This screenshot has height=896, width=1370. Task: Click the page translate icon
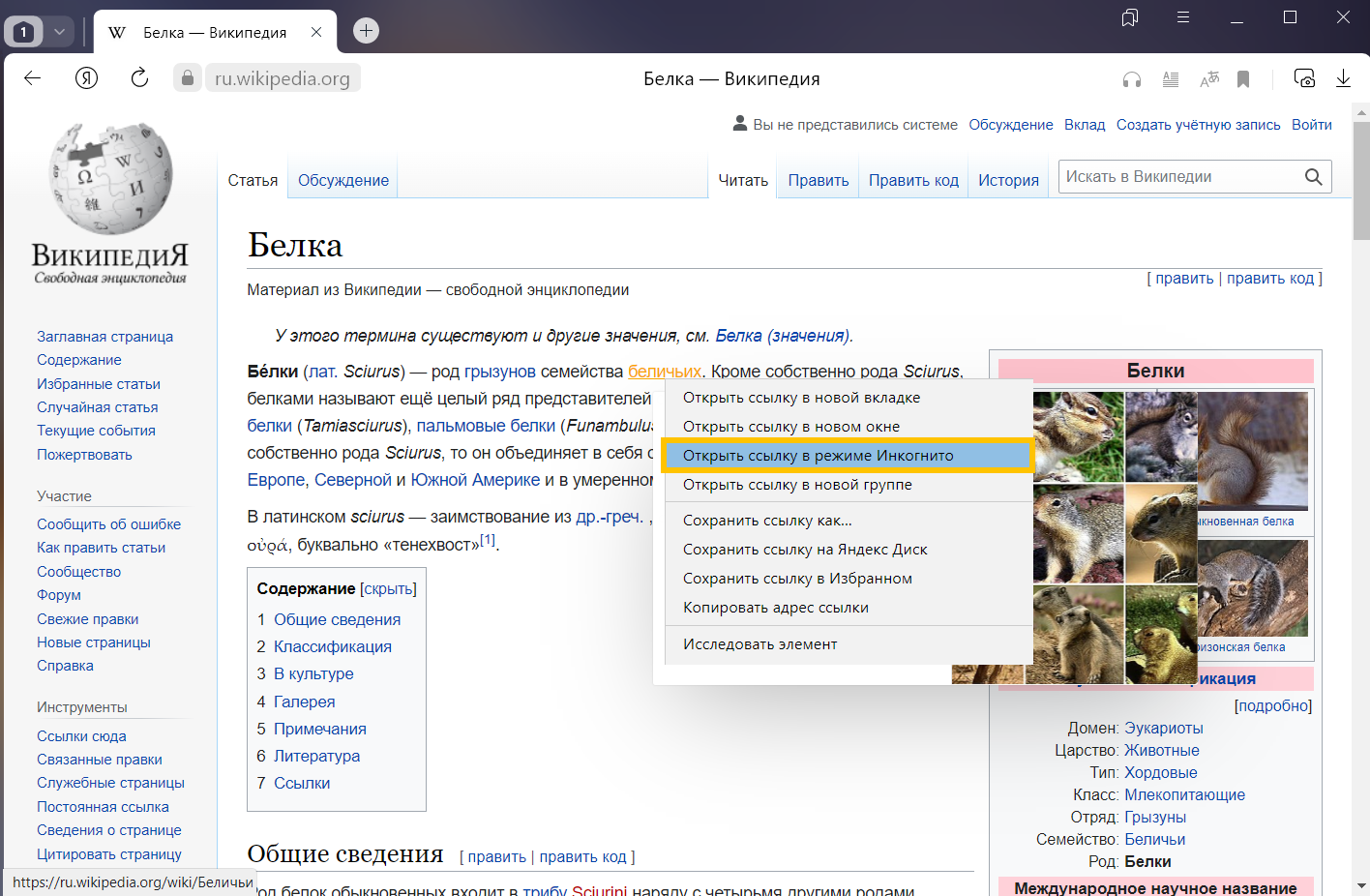point(1209,79)
